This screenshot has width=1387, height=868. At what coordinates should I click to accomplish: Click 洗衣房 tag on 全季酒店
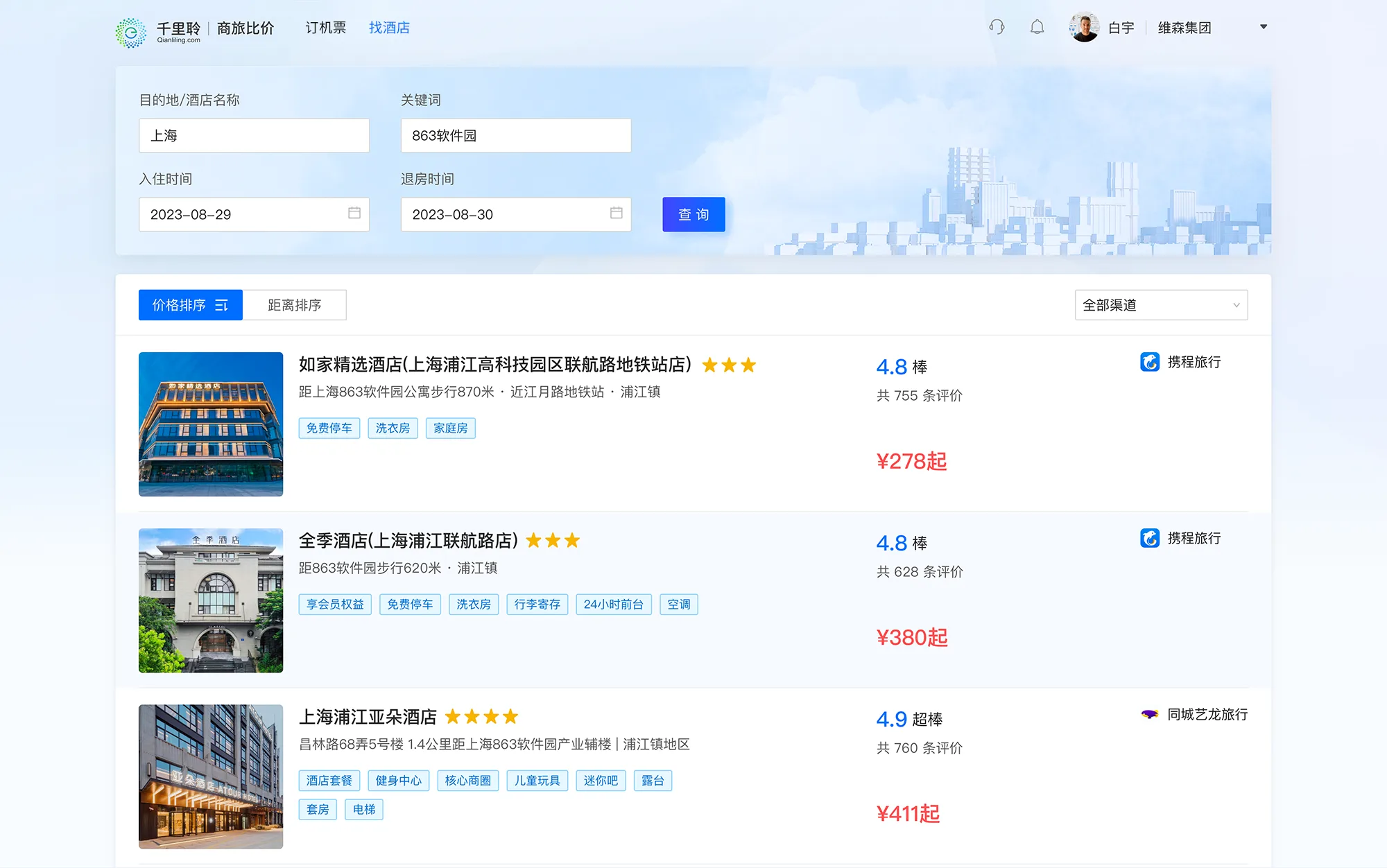(474, 605)
